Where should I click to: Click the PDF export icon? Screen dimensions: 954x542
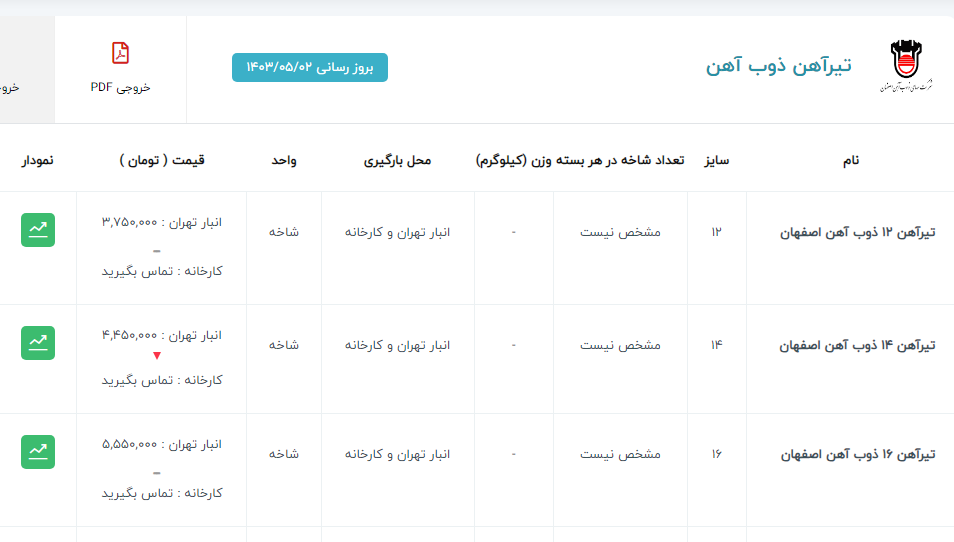pos(120,53)
